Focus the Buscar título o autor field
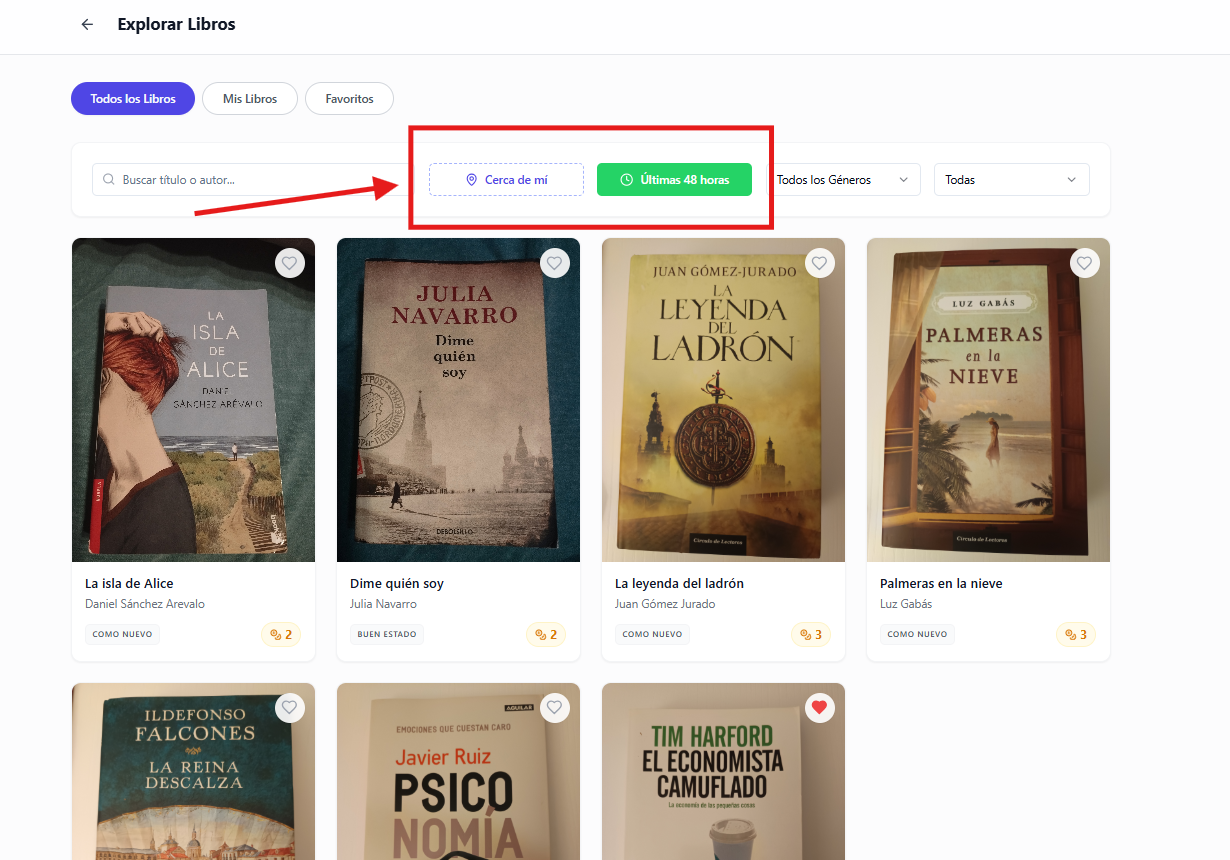This screenshot has height=860, width=1230. coord(250,180)
